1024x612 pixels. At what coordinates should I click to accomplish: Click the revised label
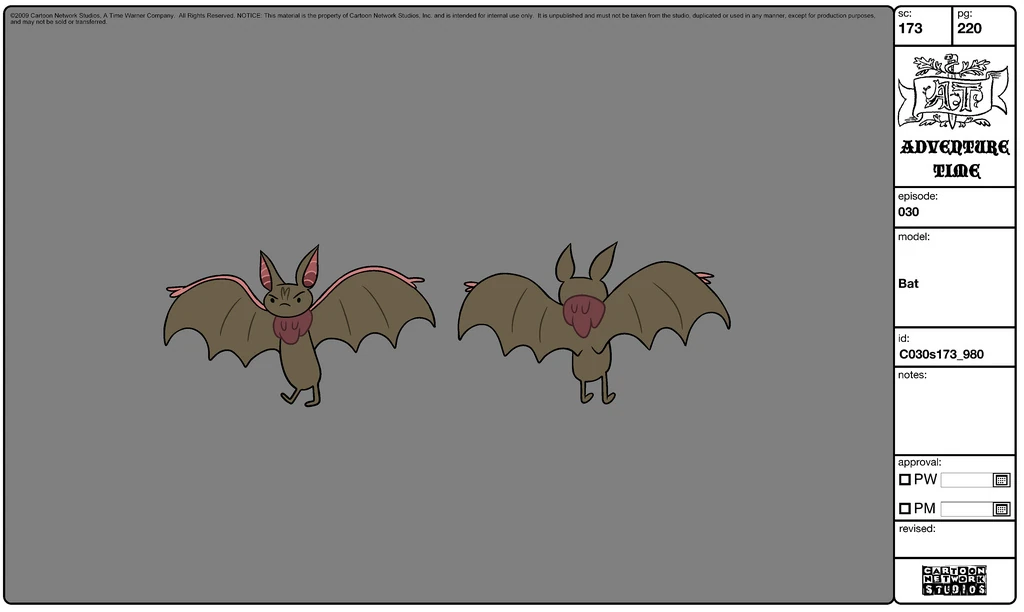917,529
